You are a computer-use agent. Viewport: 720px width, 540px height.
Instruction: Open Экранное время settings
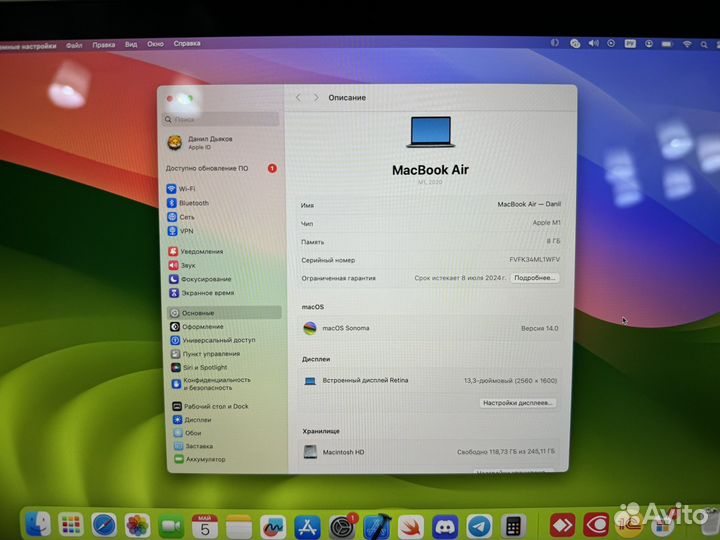(202, 292)
